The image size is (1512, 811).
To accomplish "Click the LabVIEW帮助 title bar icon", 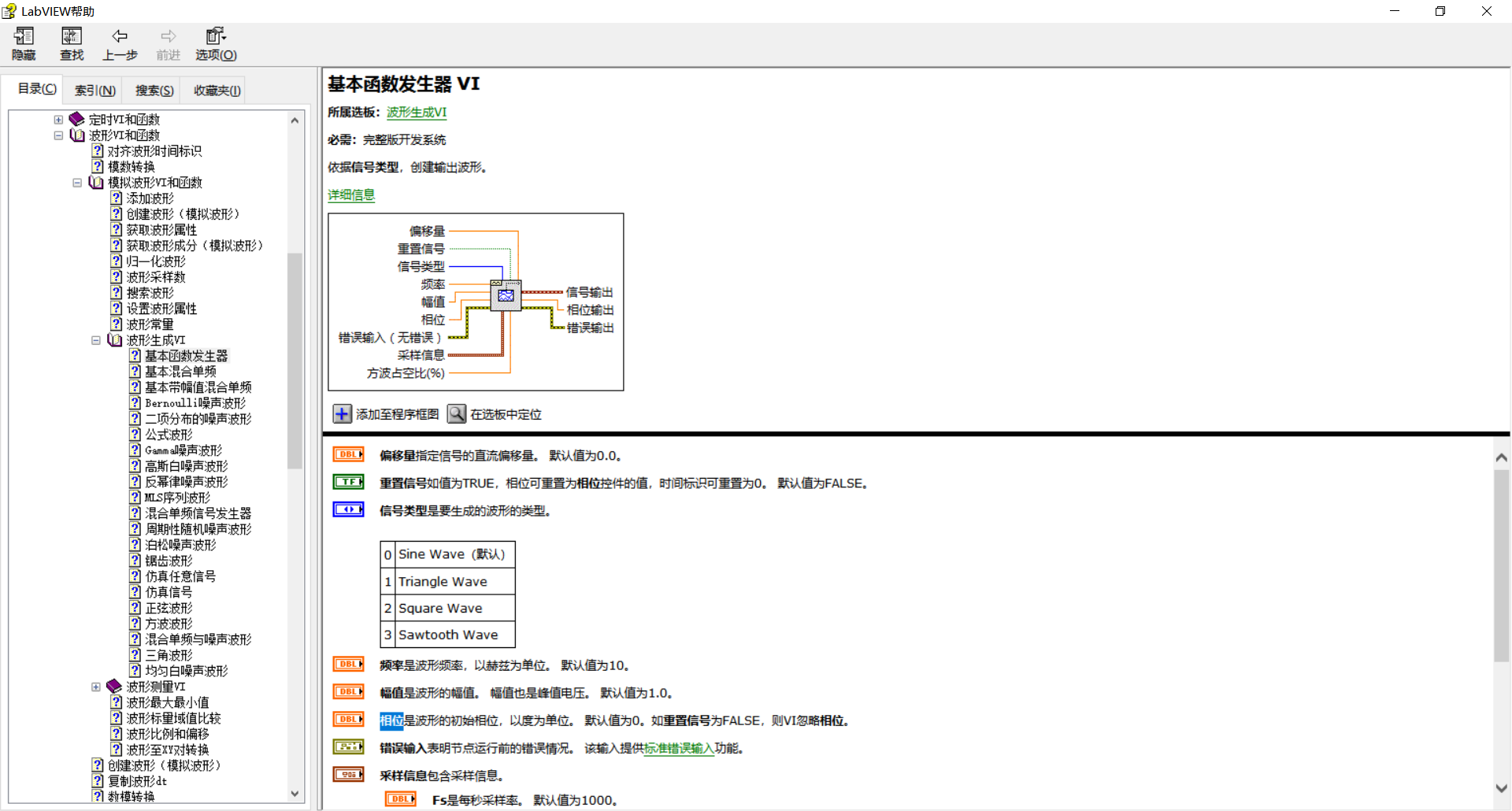I will click(9, 11).
